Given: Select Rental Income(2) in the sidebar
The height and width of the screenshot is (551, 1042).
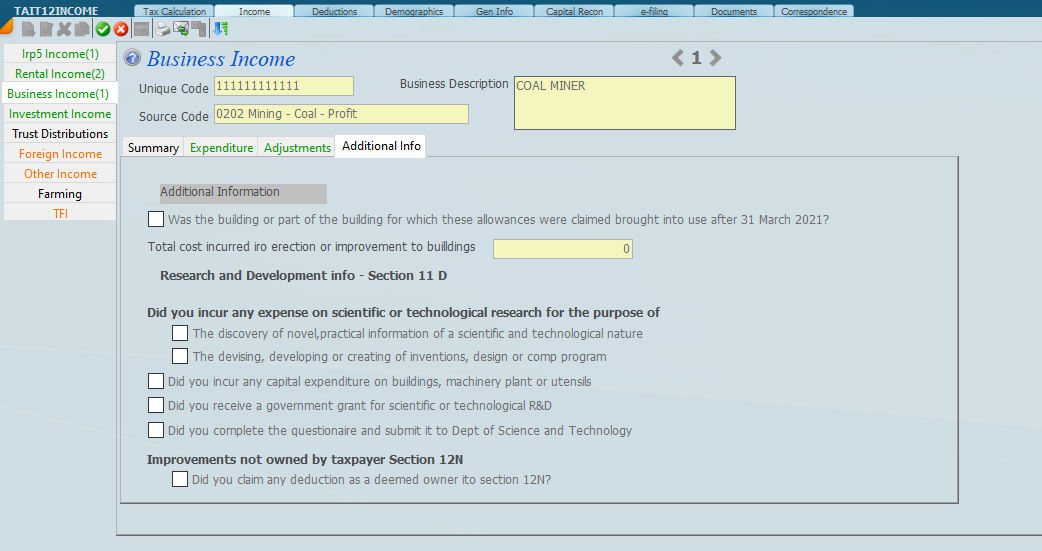Looking at the screenshot, I should pyautogui.click(x=60, y=73).
